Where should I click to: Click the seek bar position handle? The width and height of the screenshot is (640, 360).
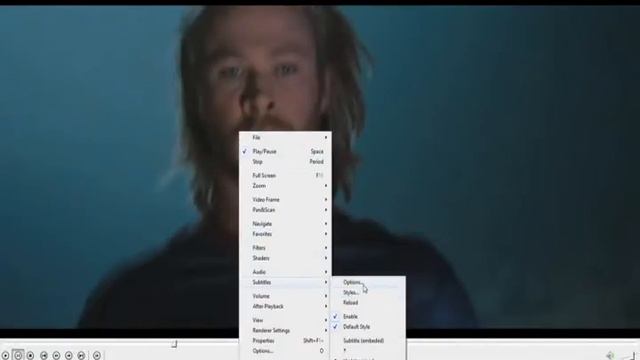point(174,344)
